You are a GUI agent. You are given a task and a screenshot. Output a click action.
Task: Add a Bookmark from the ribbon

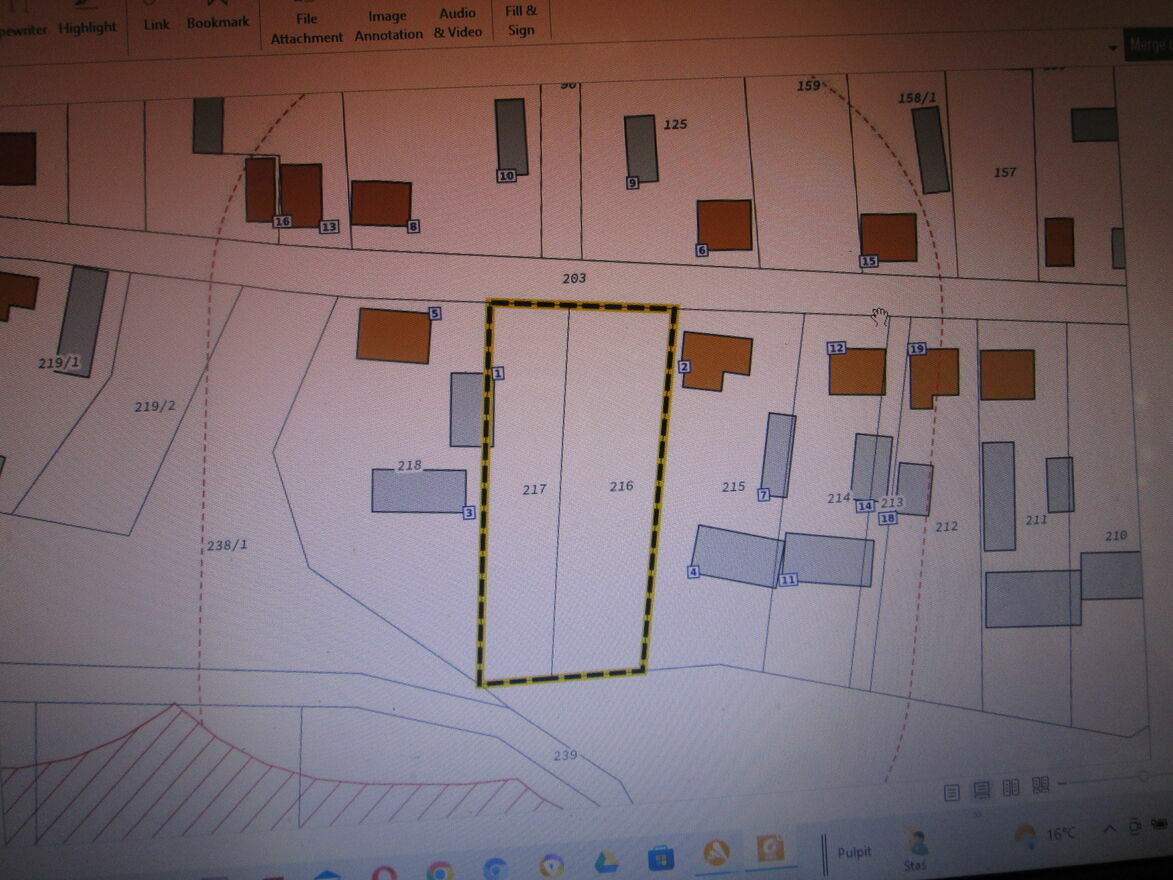point(218,21)
